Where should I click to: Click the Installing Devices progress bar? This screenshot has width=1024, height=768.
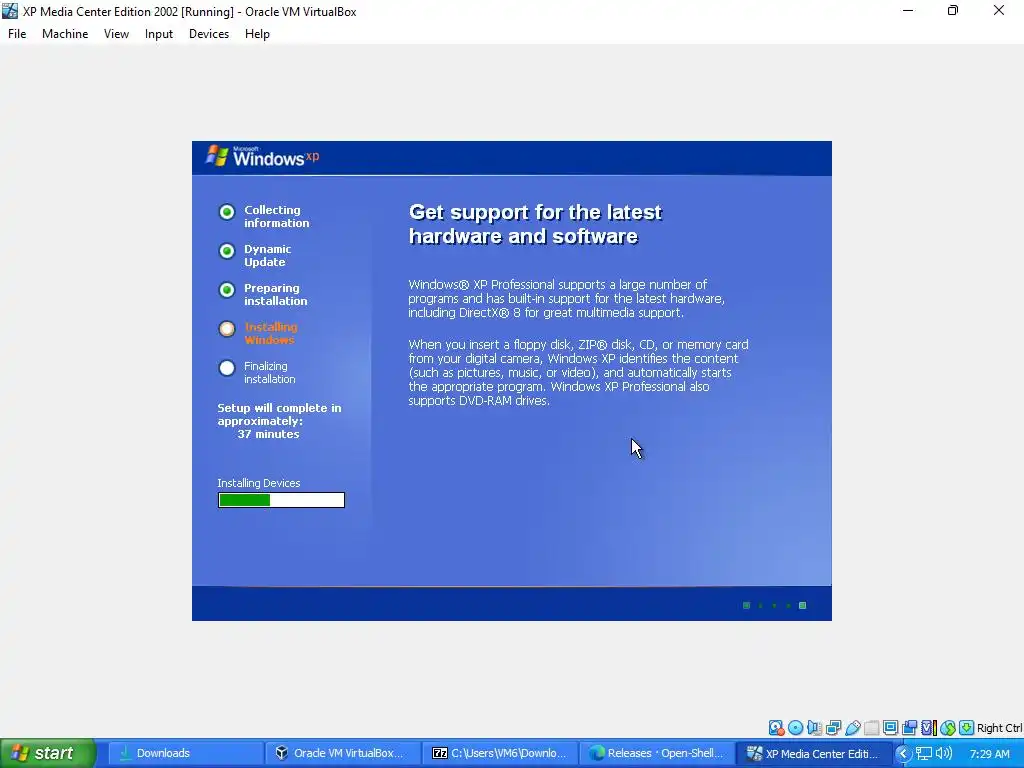pyautogui.click(x=281, y=500)
